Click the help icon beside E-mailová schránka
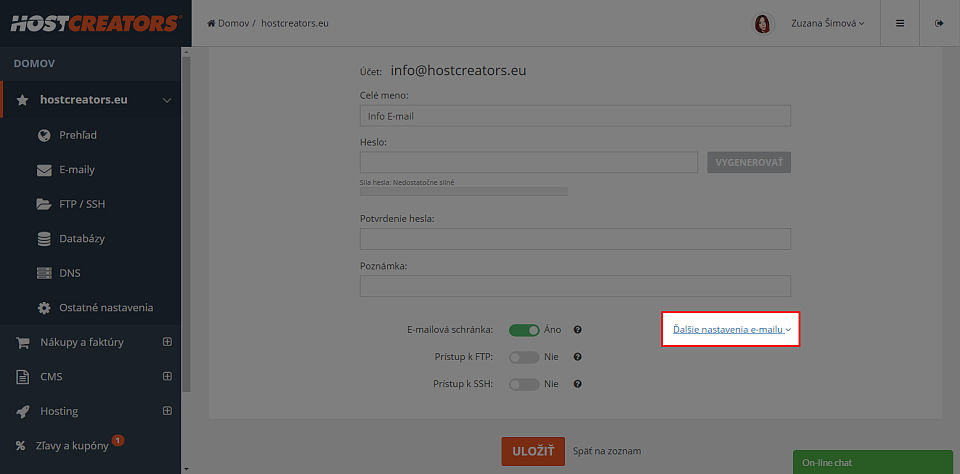 pos(577,329)
